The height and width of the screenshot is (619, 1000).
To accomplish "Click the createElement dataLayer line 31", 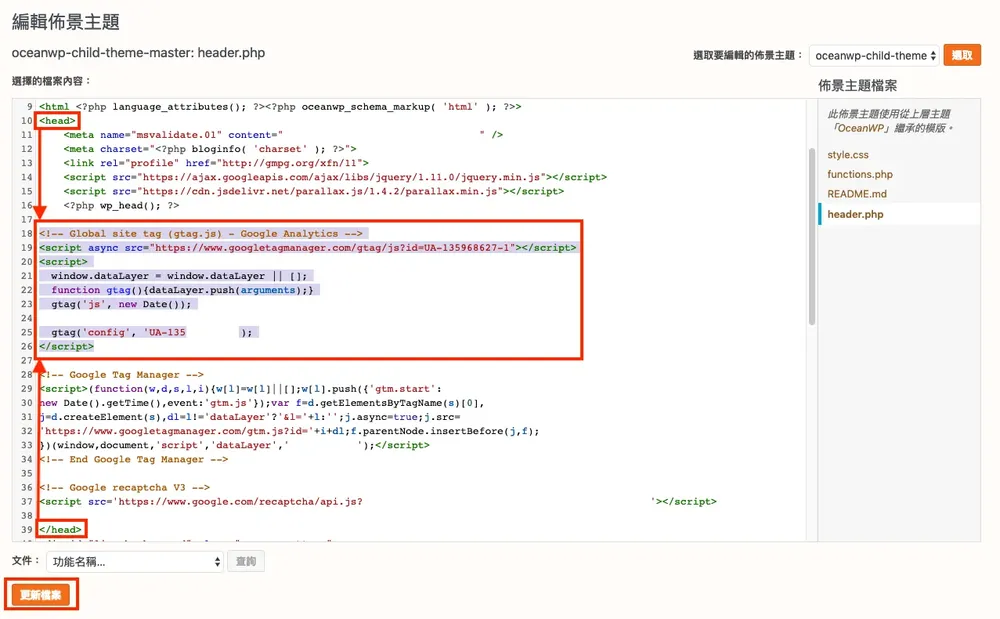I will coord(249,417).
